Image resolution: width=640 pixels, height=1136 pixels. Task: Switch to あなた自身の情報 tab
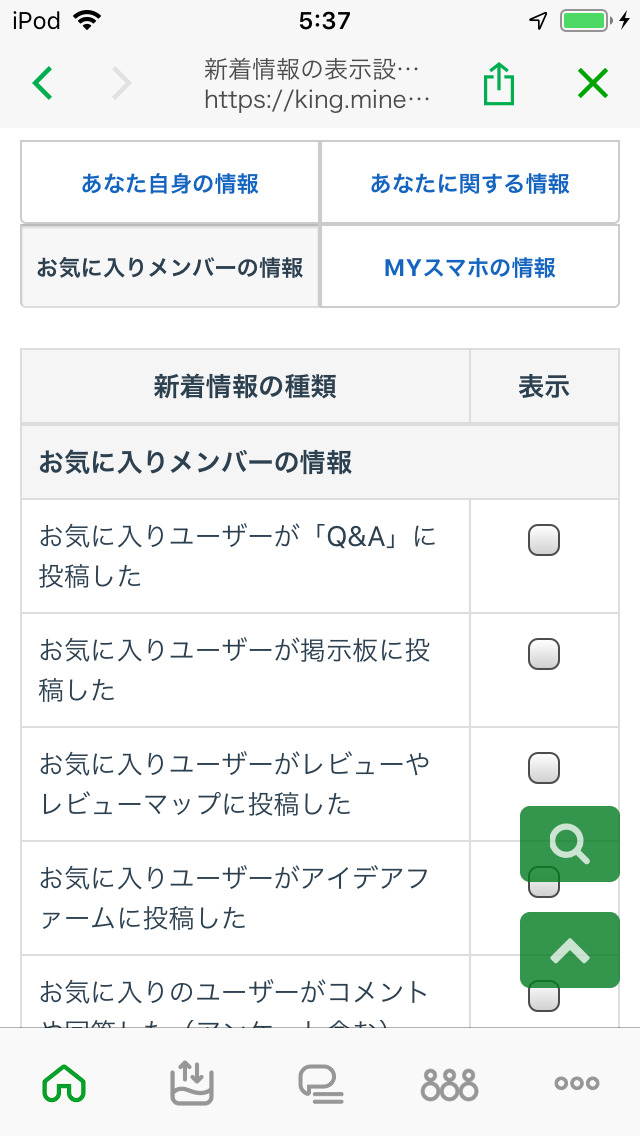170,183
